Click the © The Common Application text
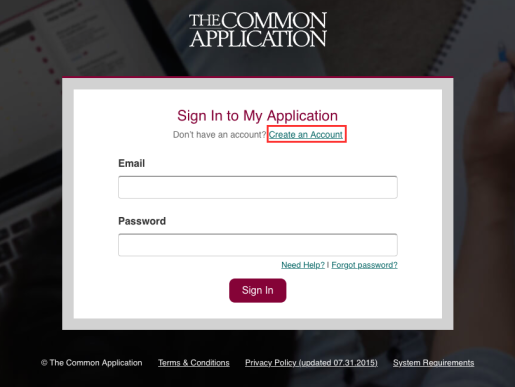The width and height of the screenshot is (515, 387). [x=91, y=363]
